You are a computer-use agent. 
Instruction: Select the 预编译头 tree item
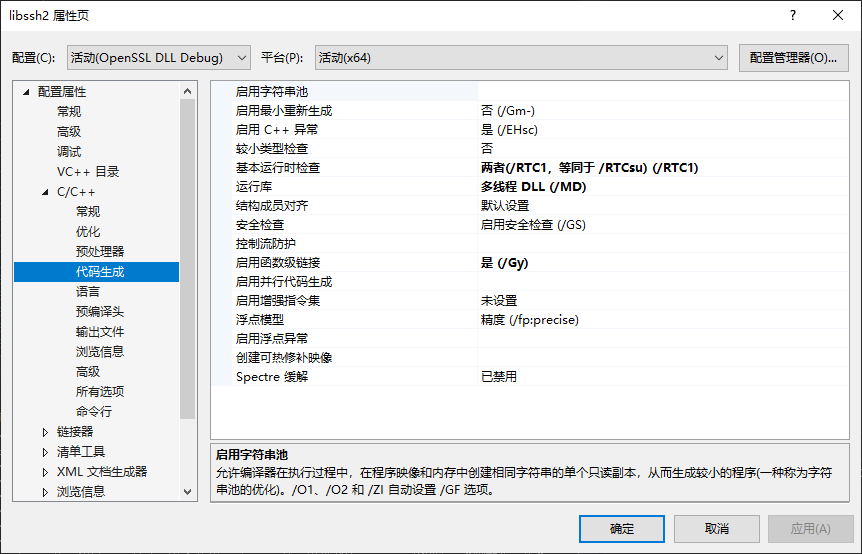tap(100, 312)
